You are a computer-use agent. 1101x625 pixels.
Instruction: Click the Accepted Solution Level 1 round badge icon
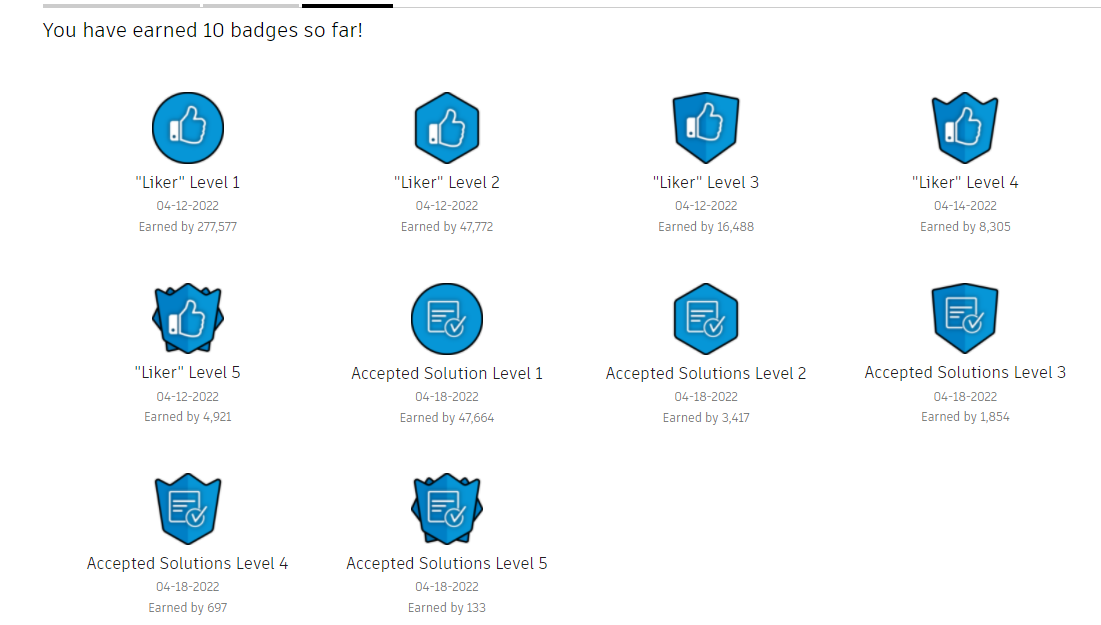[x=447, y=318]
